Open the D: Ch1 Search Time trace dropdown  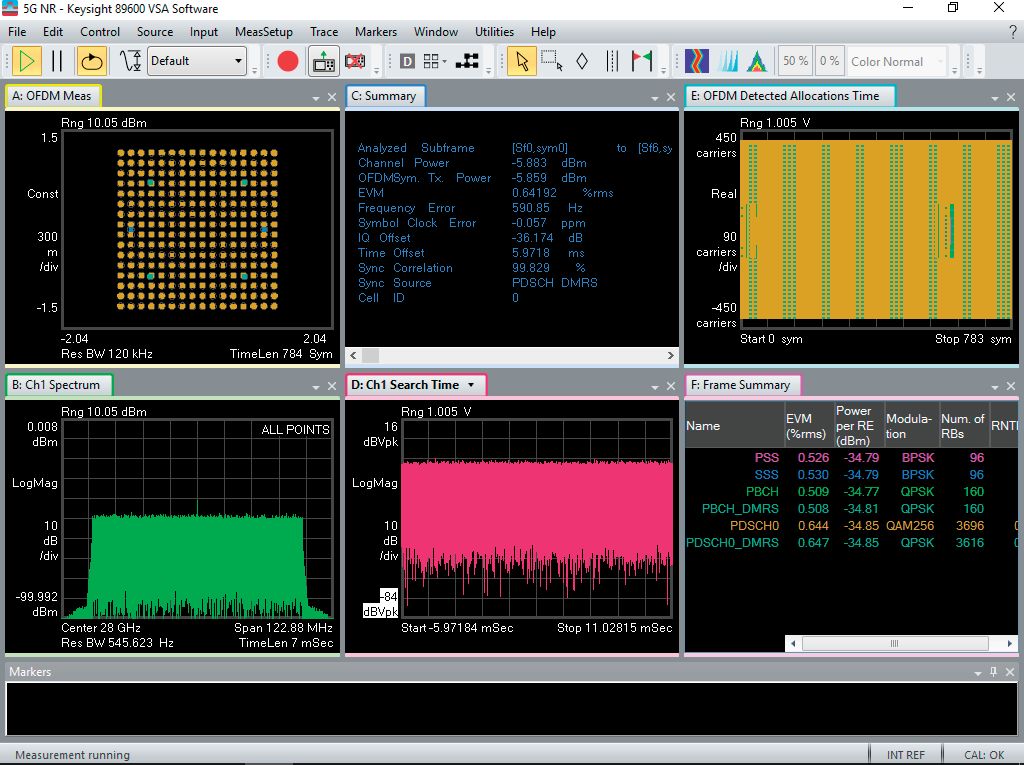pos(471,385)
